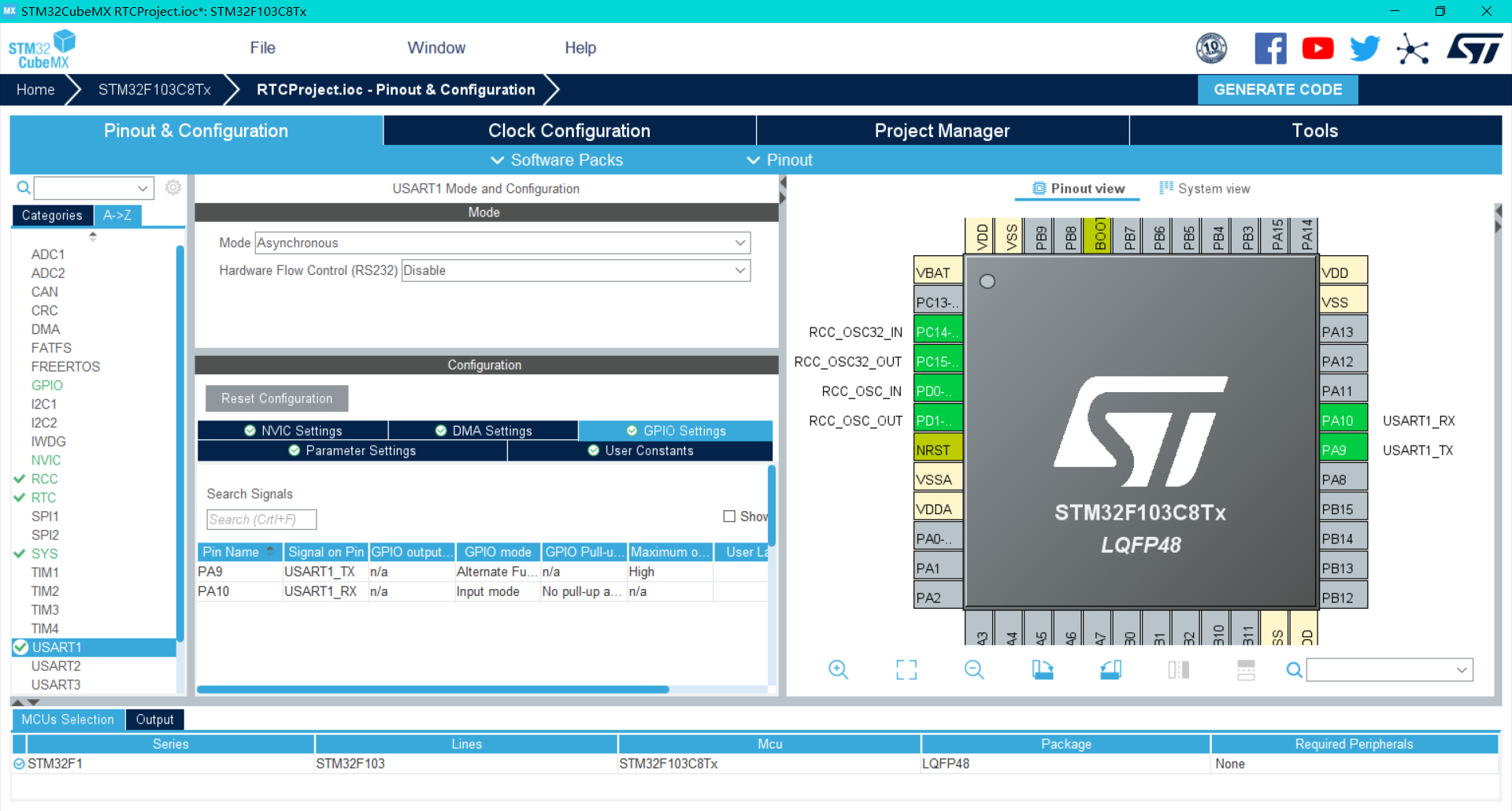Rotate the chip clockwise
Screen dimensions: 1512x811
tap(1042, 670)
